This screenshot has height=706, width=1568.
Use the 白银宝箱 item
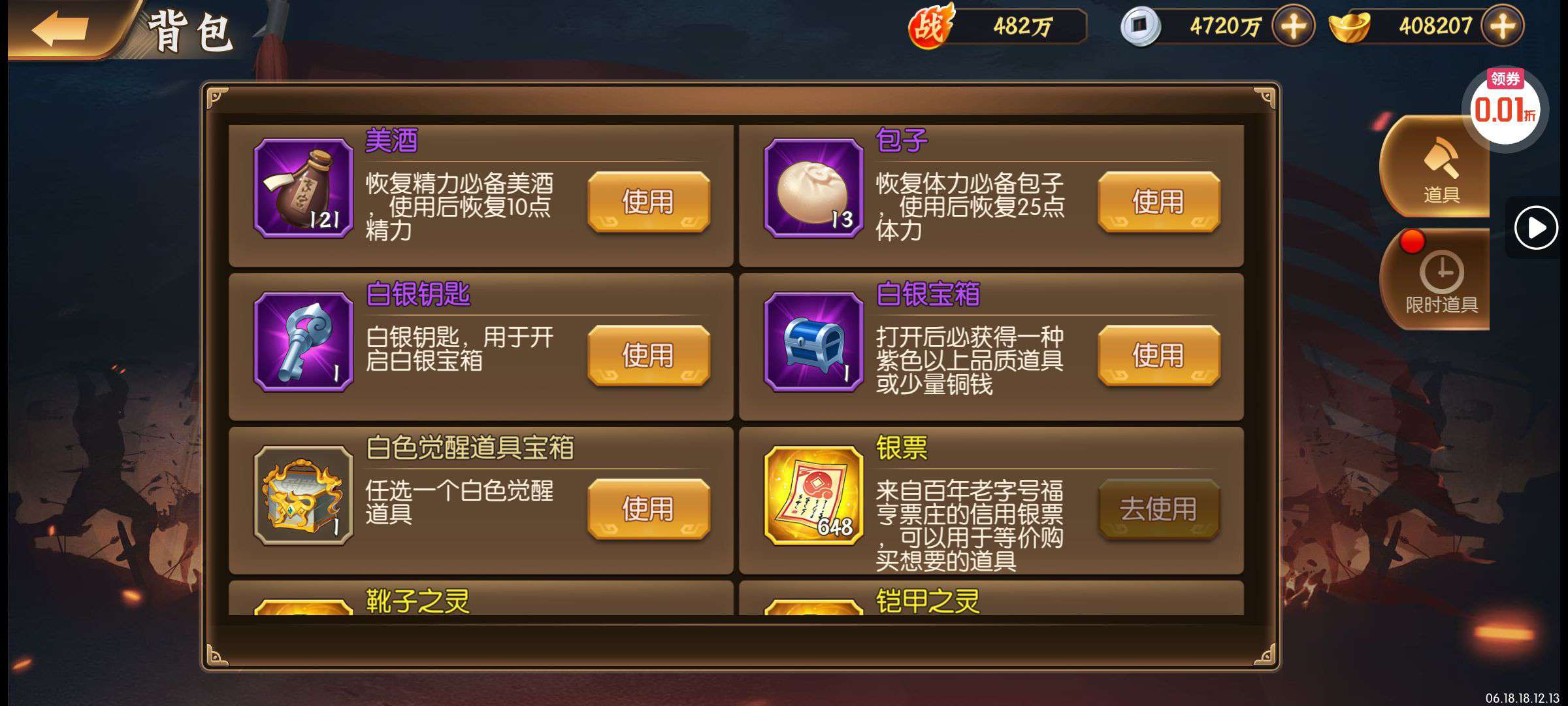(1158, 355)
